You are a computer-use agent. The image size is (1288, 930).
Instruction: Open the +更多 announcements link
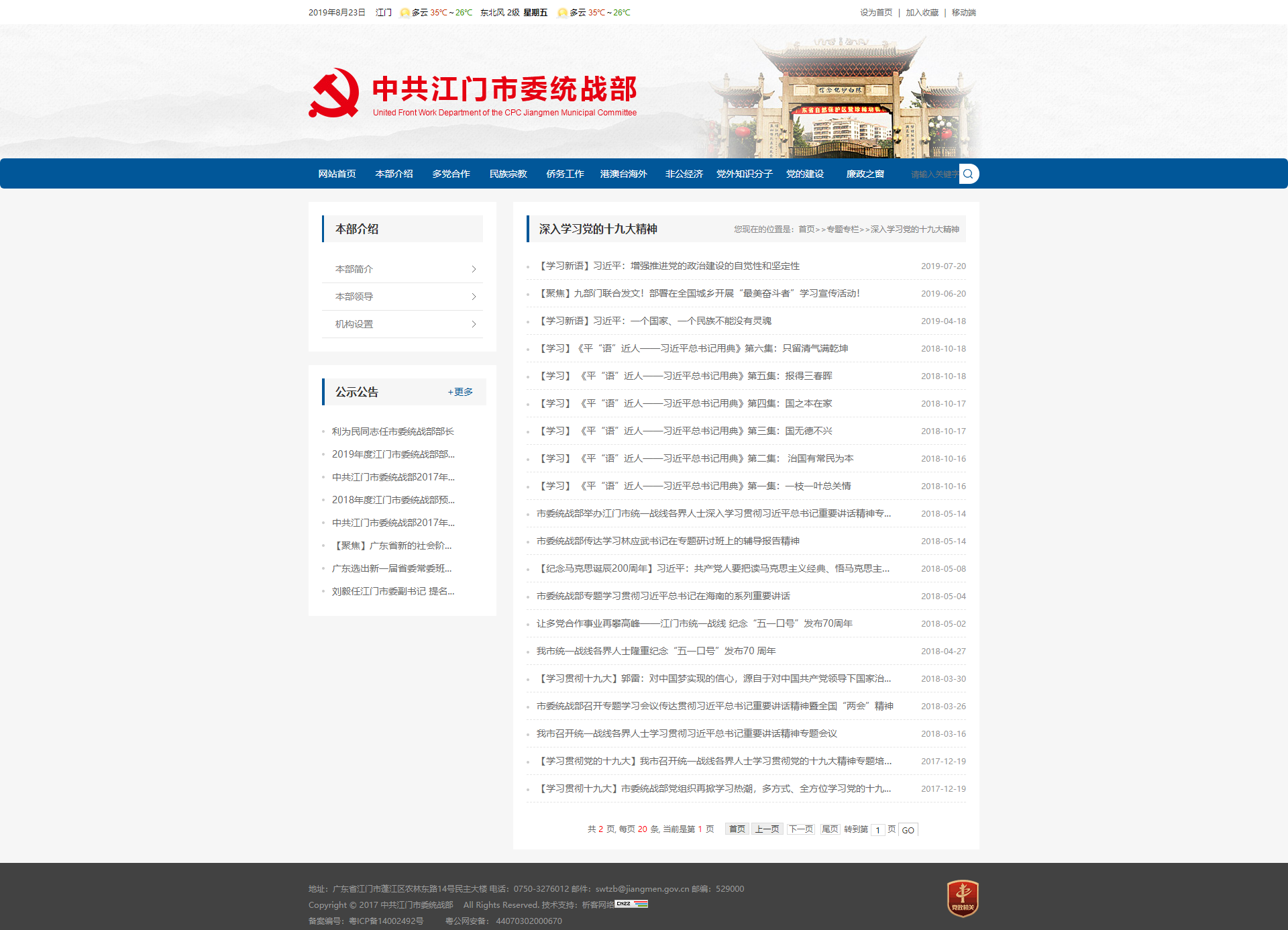pyautogui.click(x=460, y=392)
